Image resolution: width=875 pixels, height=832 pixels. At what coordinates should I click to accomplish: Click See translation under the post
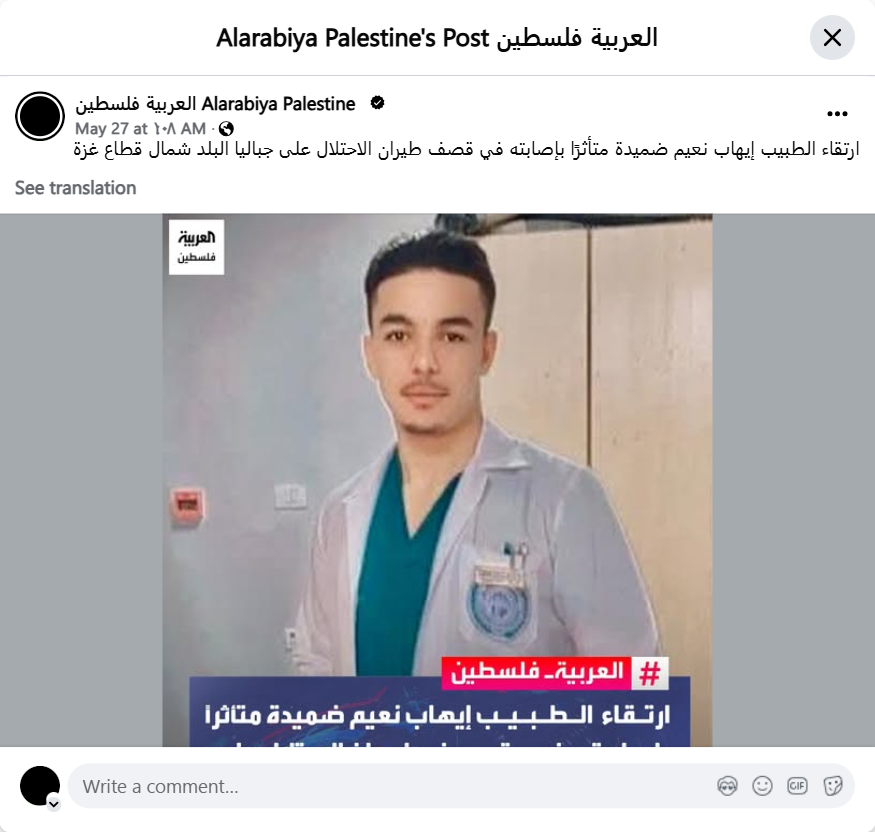click(x=75, y=188)
